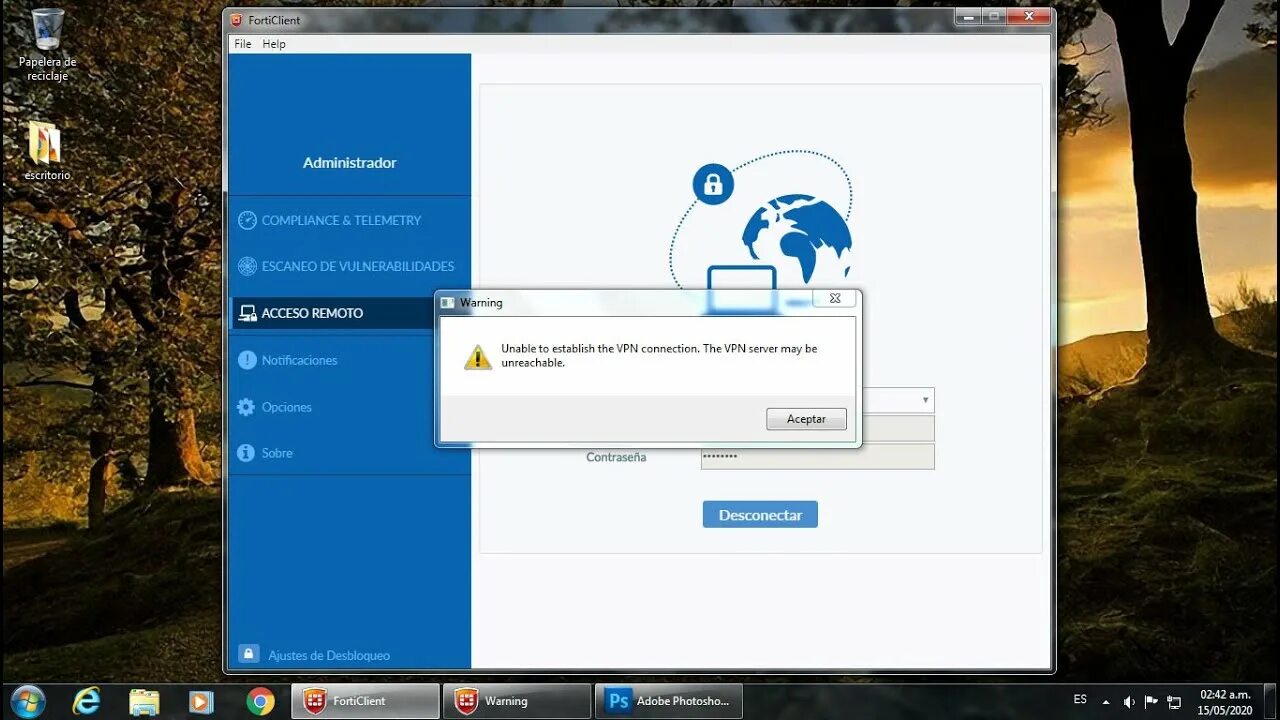Screen dimensions: 1280x720
Task: Click the Acceso Remoto laptop icon
Action: tap(247, 313)
